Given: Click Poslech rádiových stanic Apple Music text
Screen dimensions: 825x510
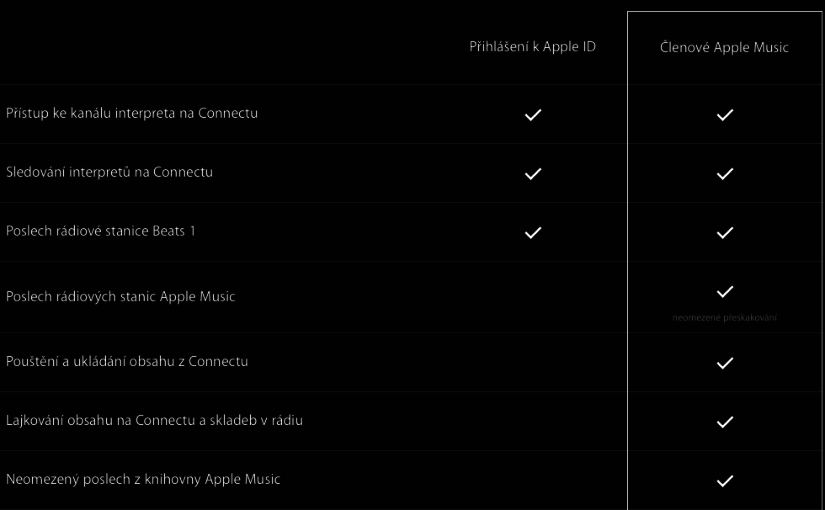Looking at the screenshot, I should pyautogui.click(x=121, y=297).
